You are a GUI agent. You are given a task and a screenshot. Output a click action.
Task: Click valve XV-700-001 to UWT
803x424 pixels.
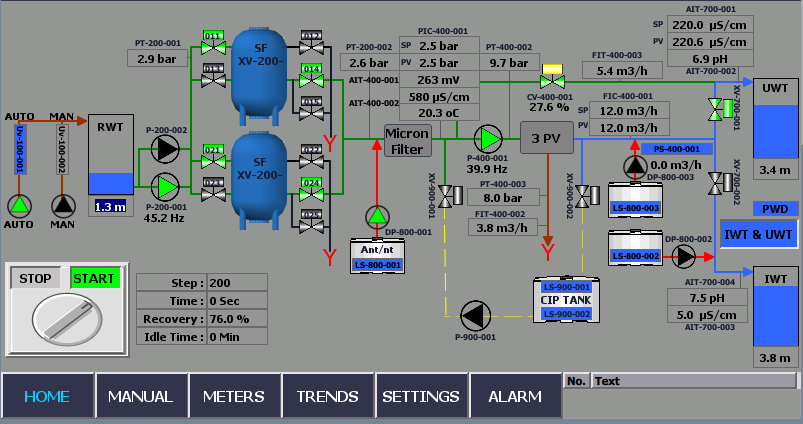tap(721, 109)
